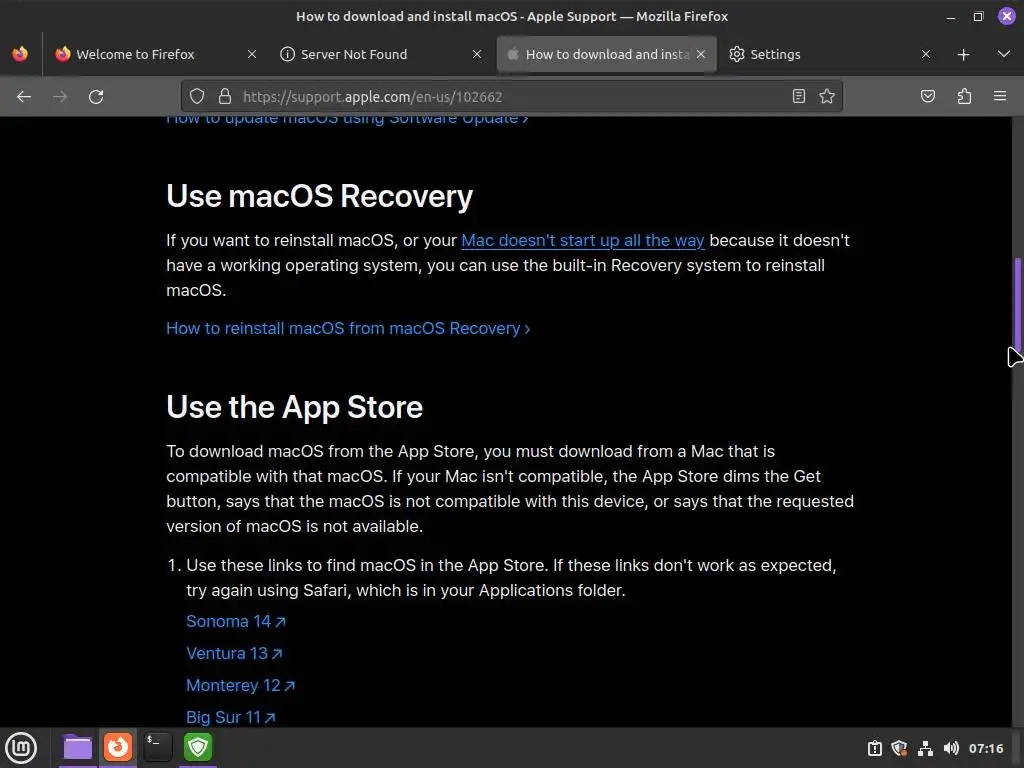This screenshot has height=768, width=1024.
Task: Open tracking protection shield info
Action: pyautogui.click(x=197, y=97)
